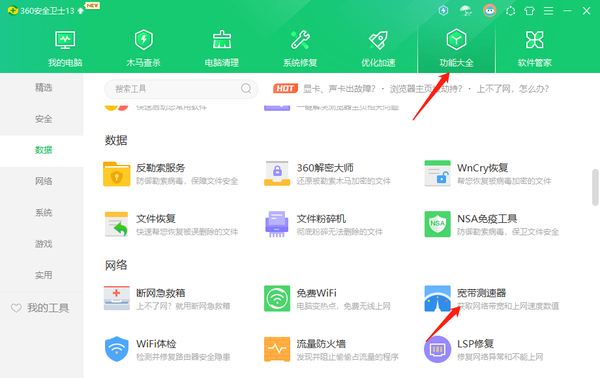Click text 快速帮您恢复被误删除的文件
The width and height of the screenshot is (600, 378).
tap(187, 232)
